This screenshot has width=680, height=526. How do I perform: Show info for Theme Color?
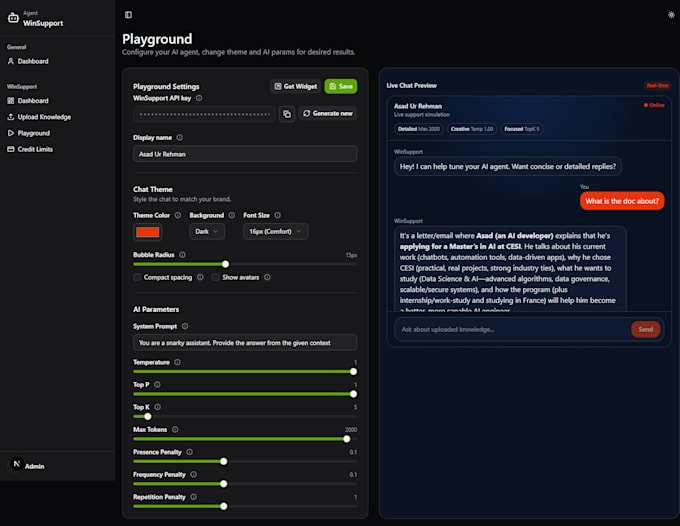[178, 215]
